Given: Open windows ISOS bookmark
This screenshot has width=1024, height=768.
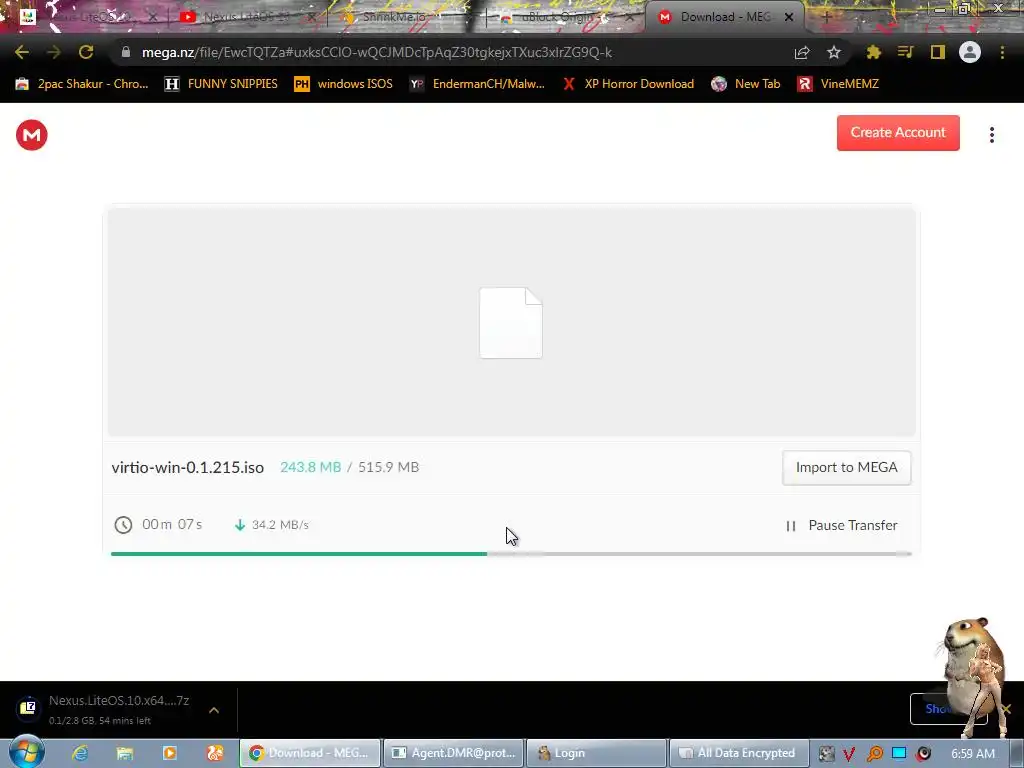Looking at the screenshot, I should 344,84.
